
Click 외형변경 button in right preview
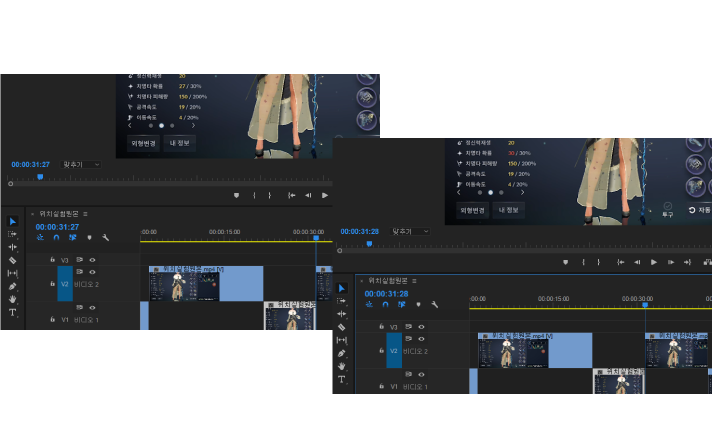click(x=472, y=210)
